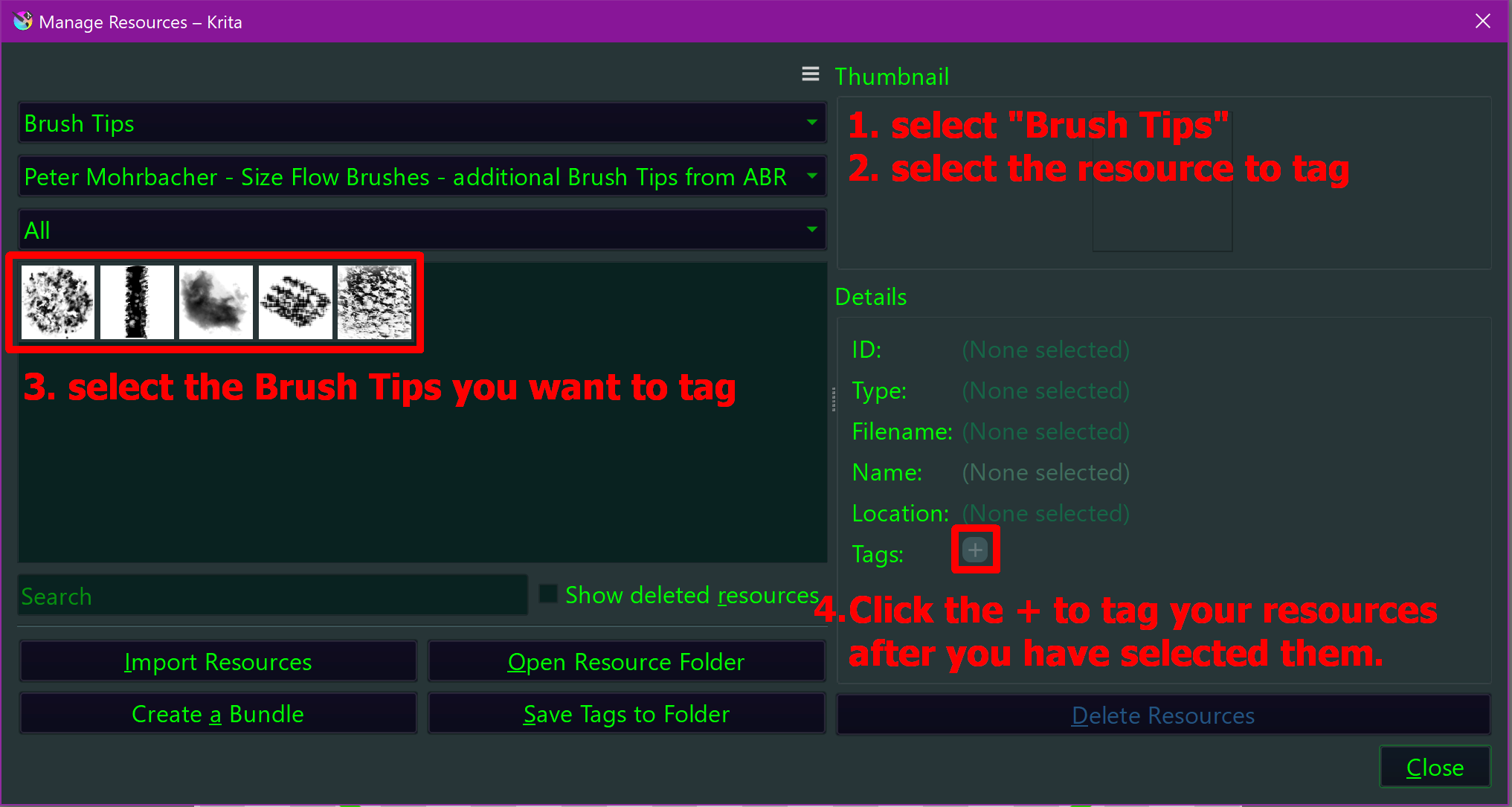
Task: Open the hamburger menu icon beside Thumbnail
Action: pos(811,74)
